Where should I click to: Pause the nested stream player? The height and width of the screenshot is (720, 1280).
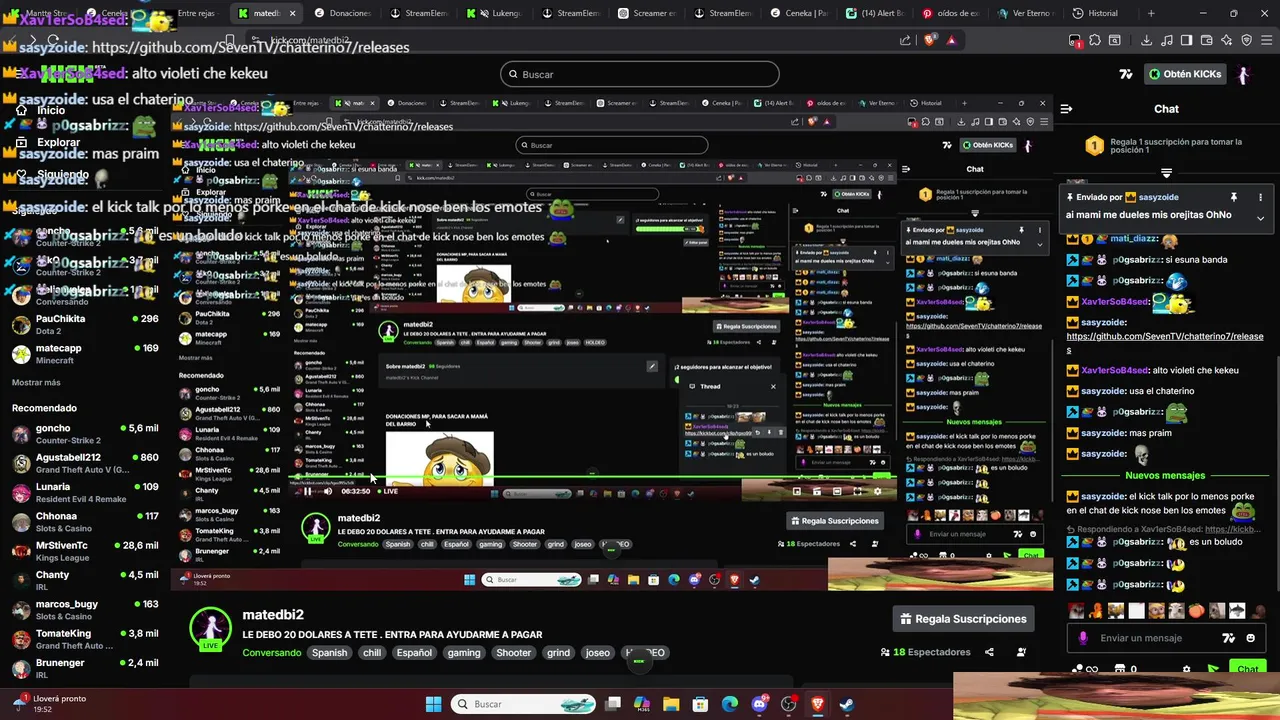click(x=307, y=491)
